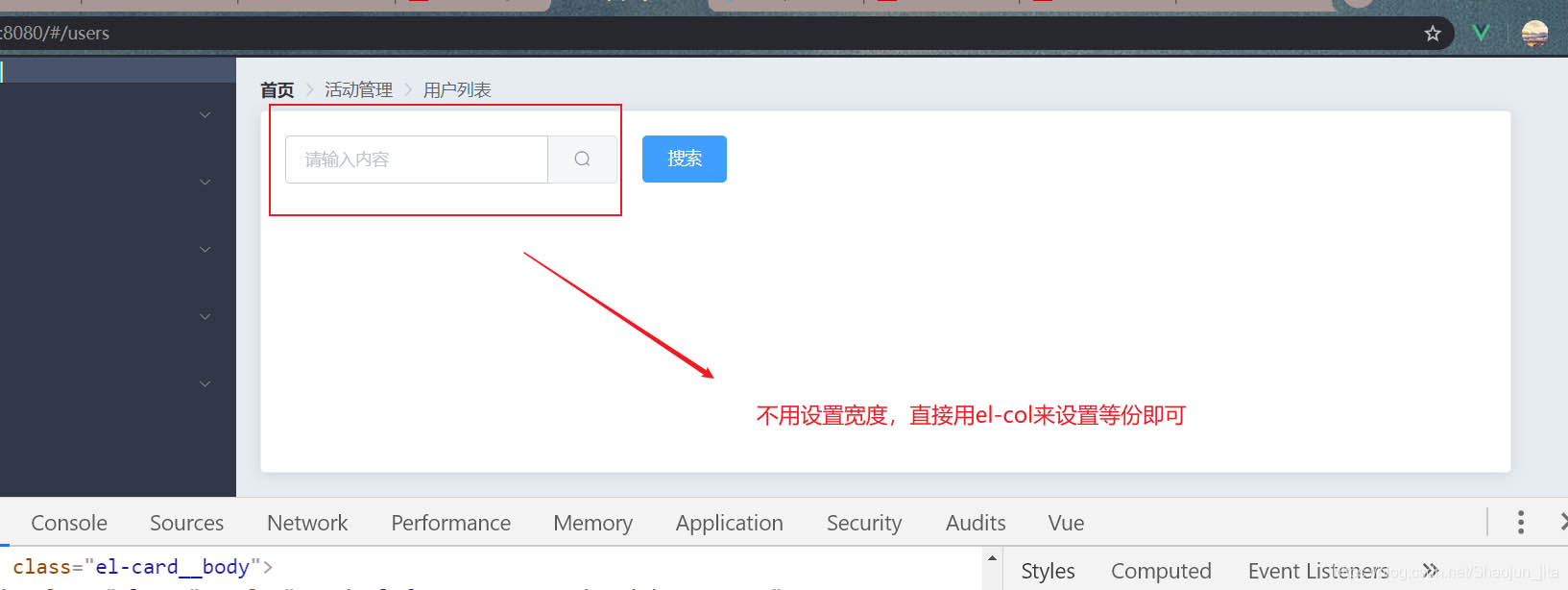
Task: Open the browser profile avatar
Action: pyautogui.click(x=1534, y=34)
